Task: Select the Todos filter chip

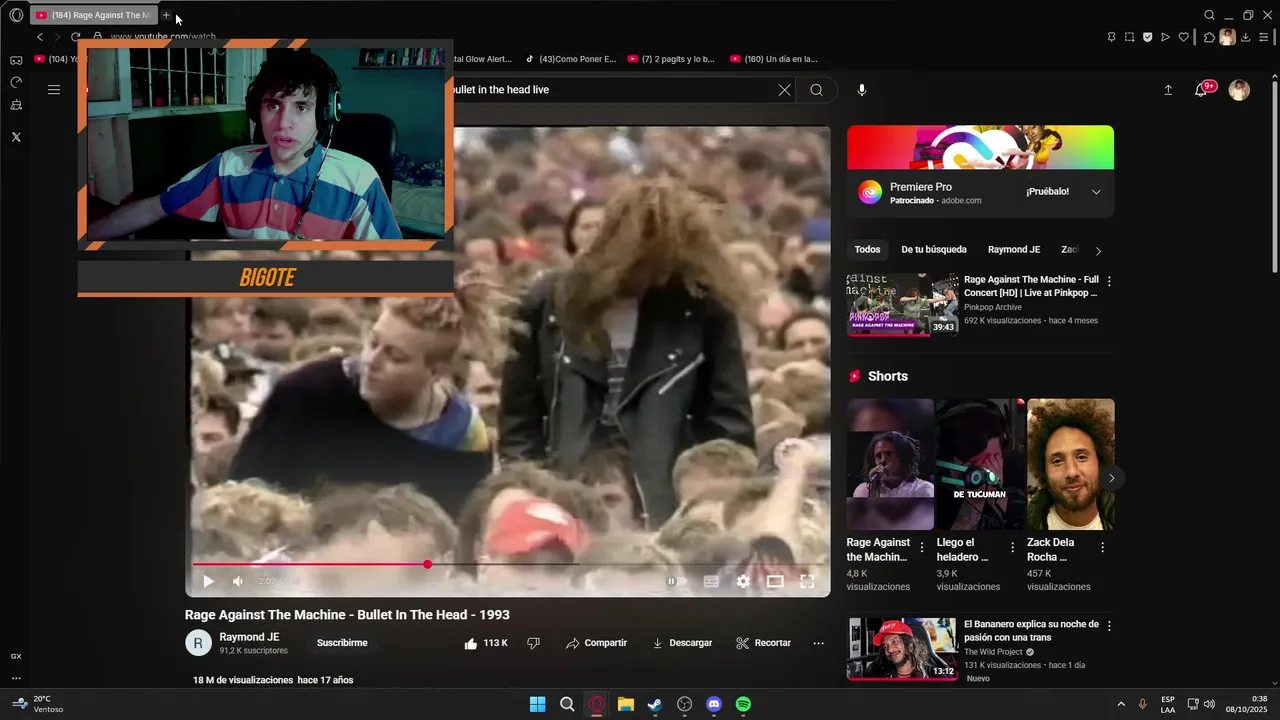Action: tap(867, 250)
